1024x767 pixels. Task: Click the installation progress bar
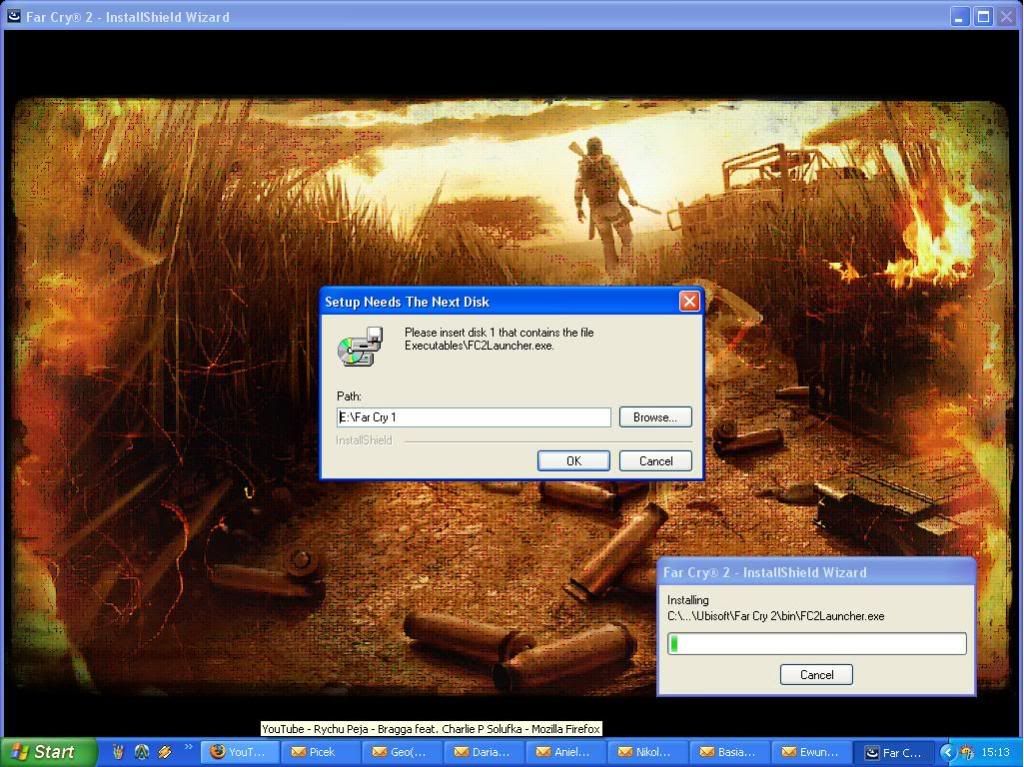pos(816,644)
